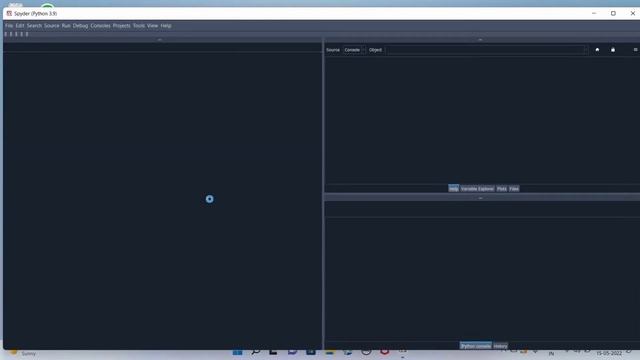The image size is (640, 360).
Task: Open the taskbar search icon
Action: (256, 352)
